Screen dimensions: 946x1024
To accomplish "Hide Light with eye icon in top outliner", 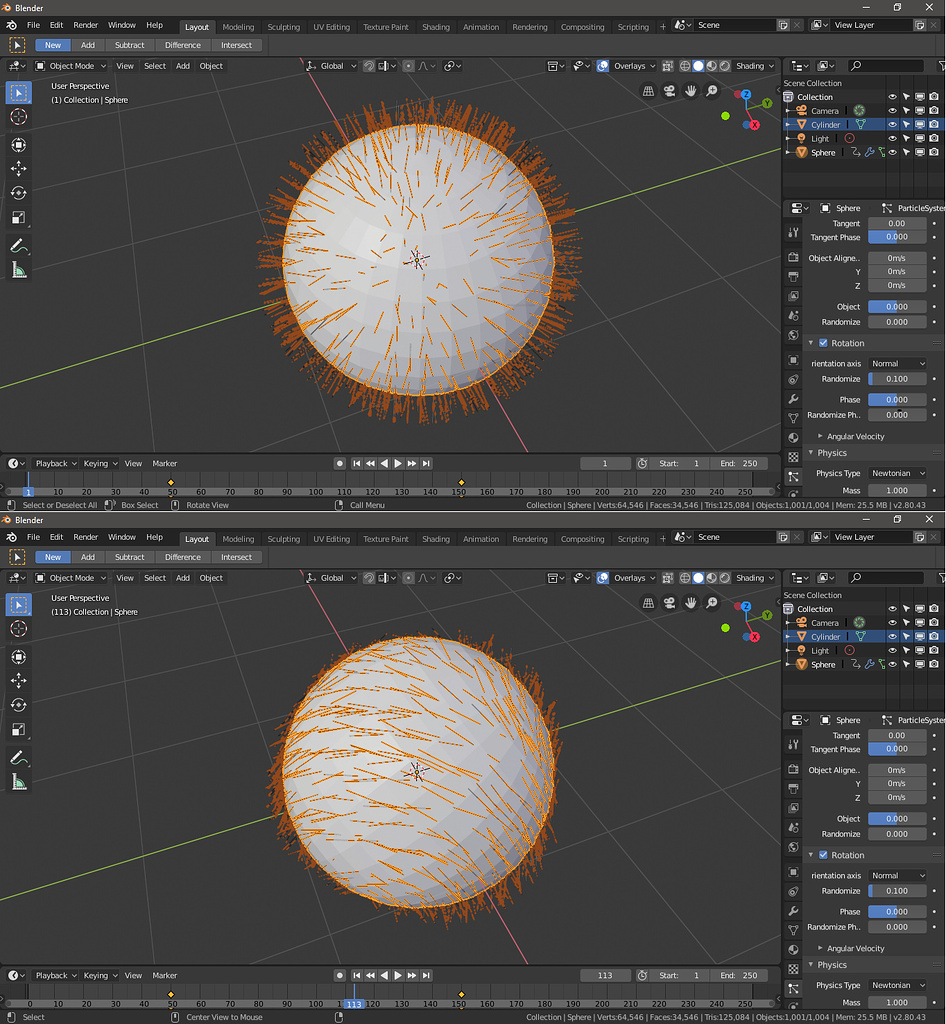I will (892, 138).
